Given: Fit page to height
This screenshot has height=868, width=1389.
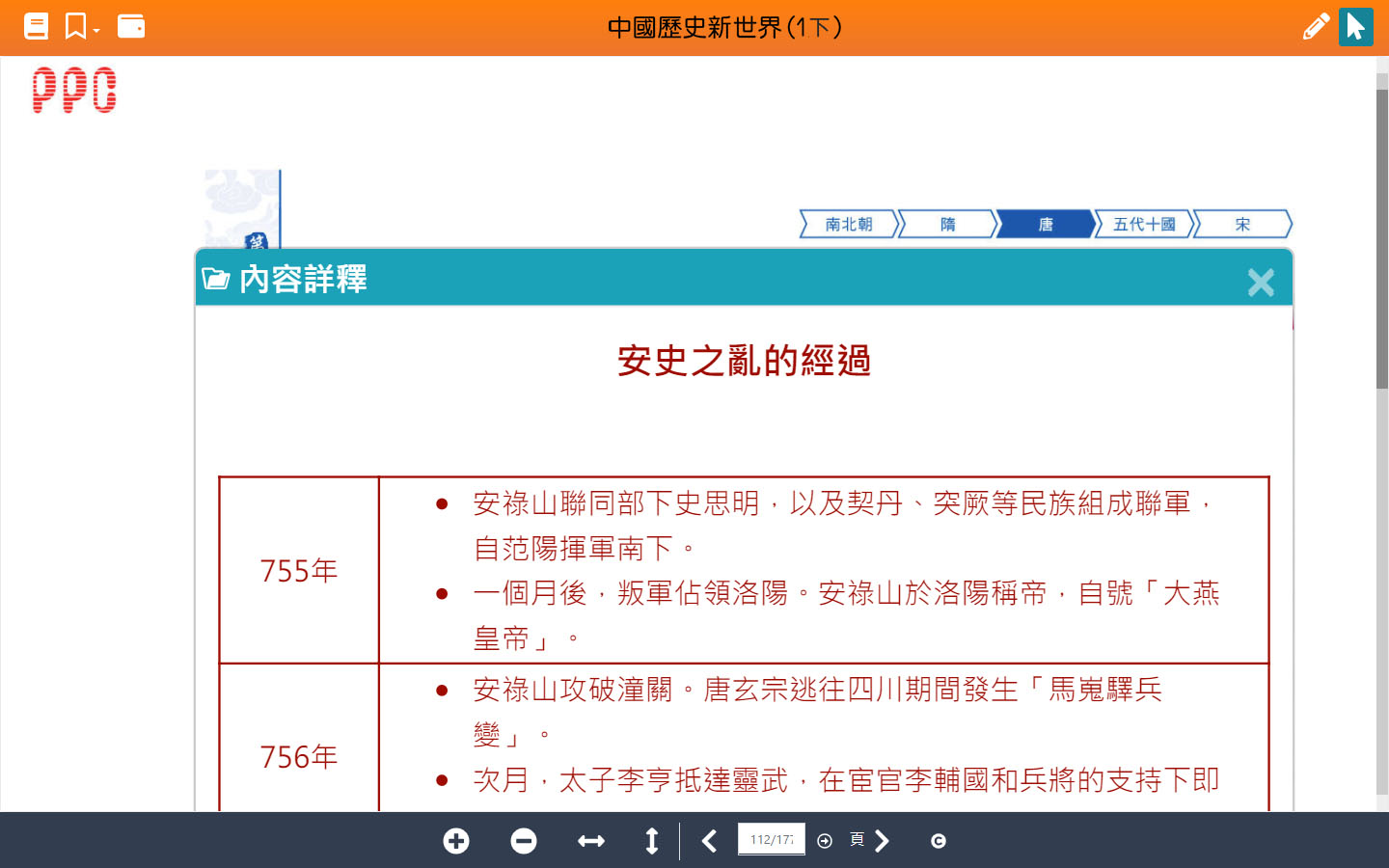Looking at the screenshot, I should [652, 841].
